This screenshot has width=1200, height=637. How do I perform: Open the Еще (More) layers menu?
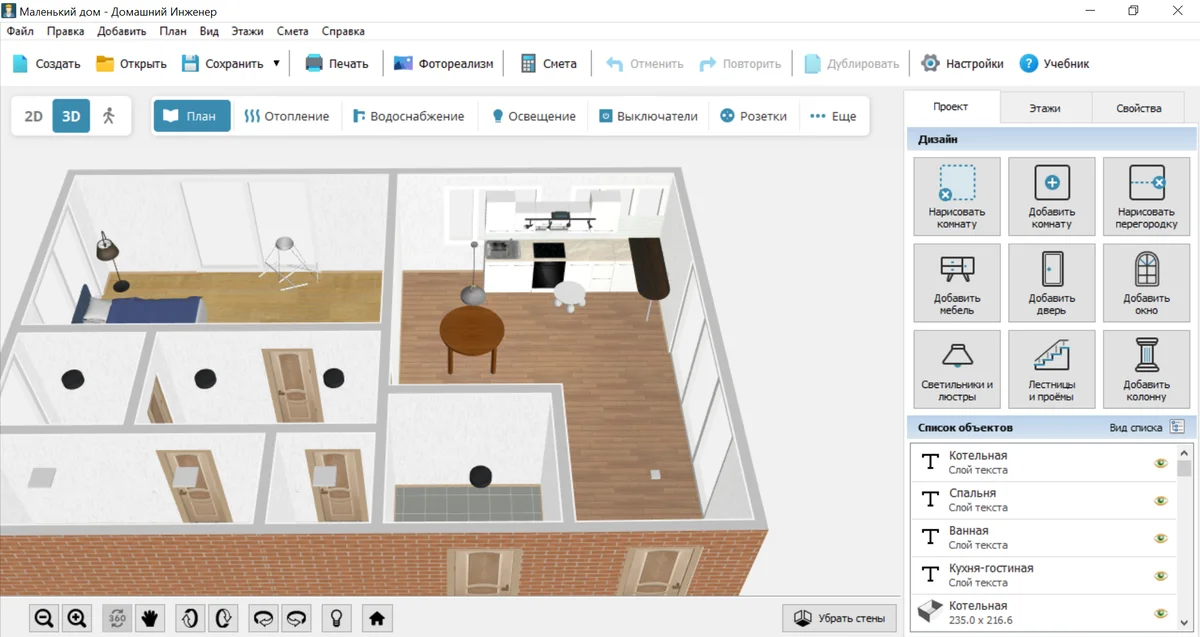(833, 116)
